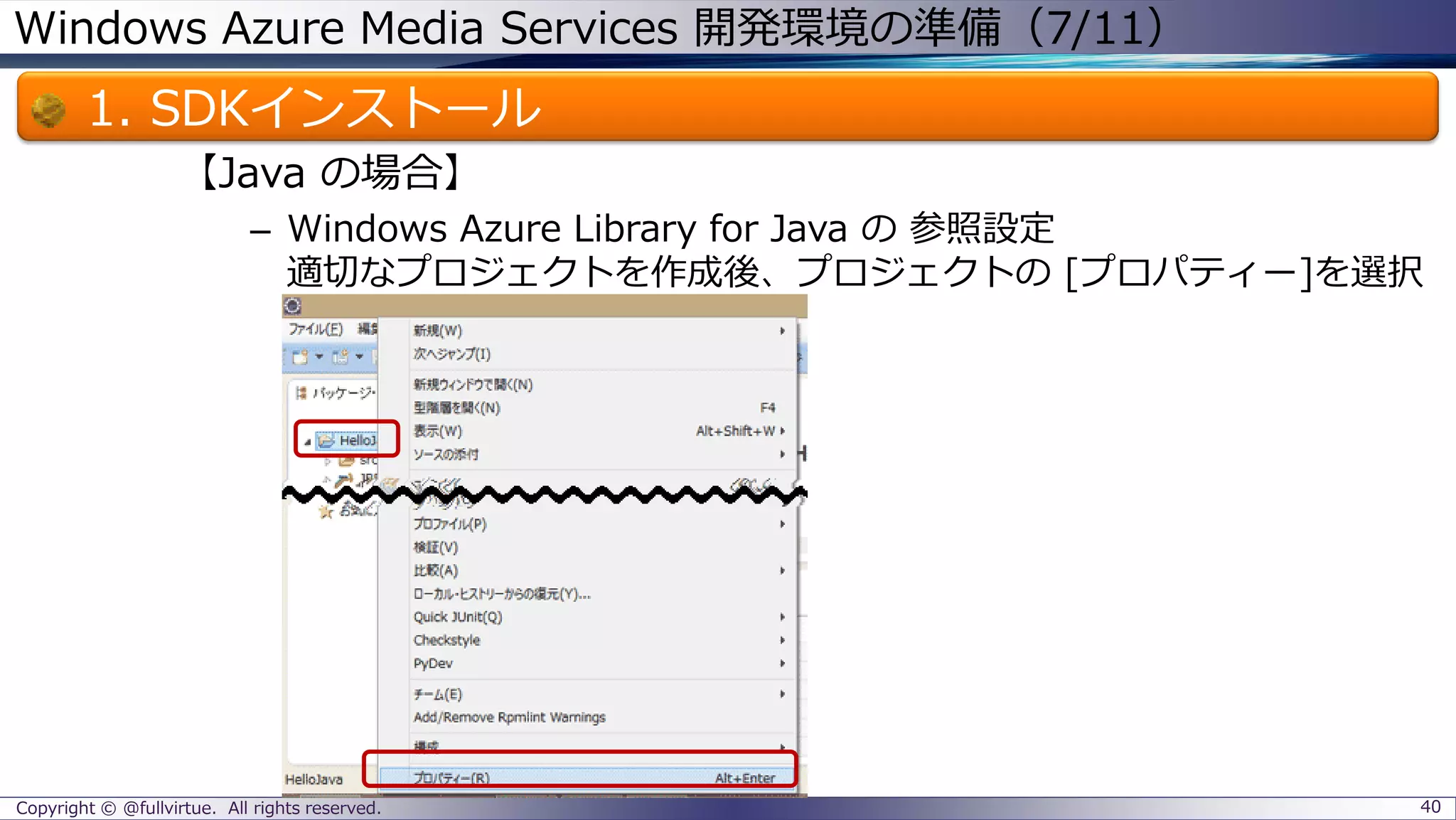Click the Alt+Enter shortcut label

click(745, 778)
